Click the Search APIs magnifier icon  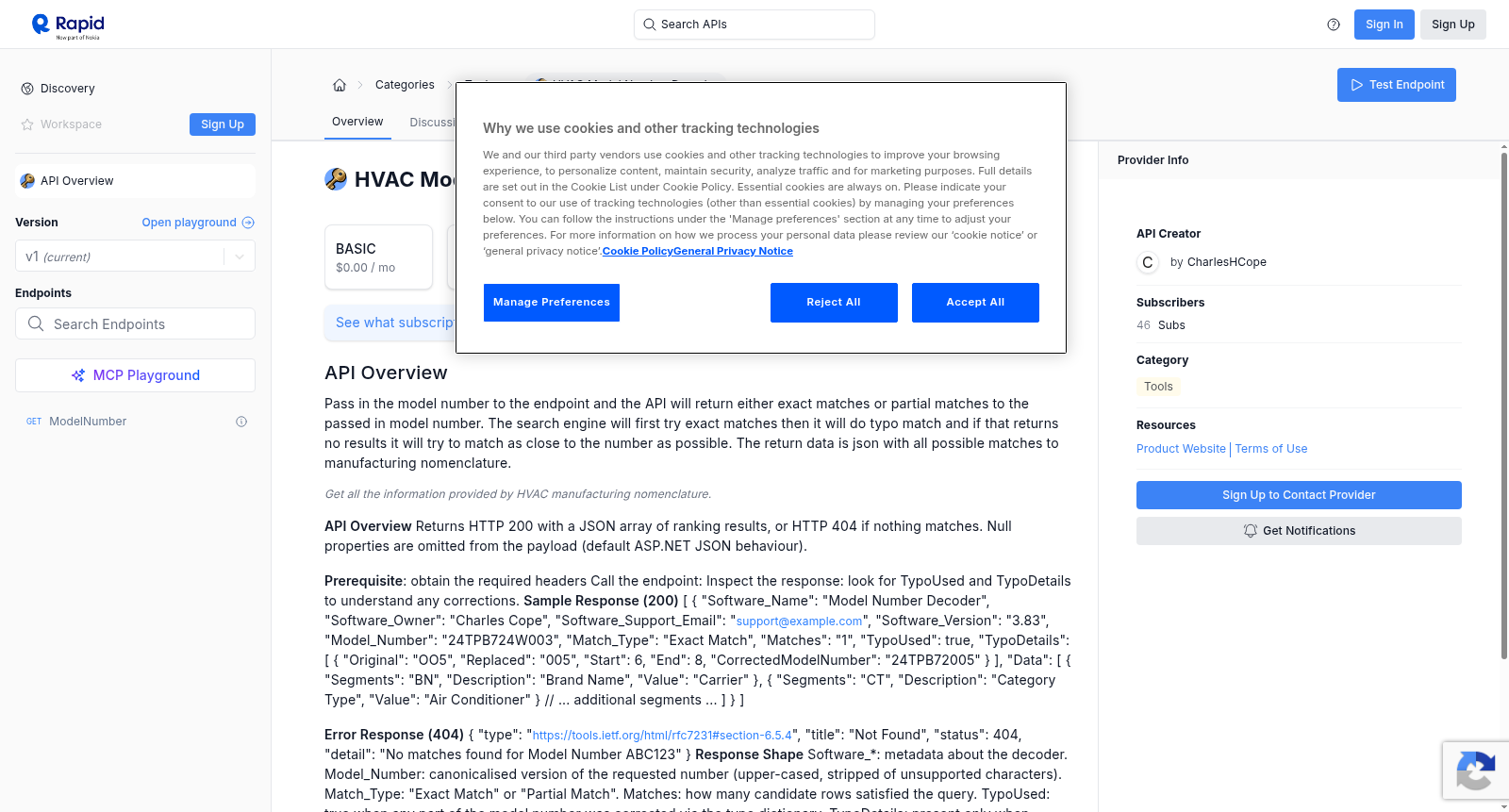coord(649,25)
